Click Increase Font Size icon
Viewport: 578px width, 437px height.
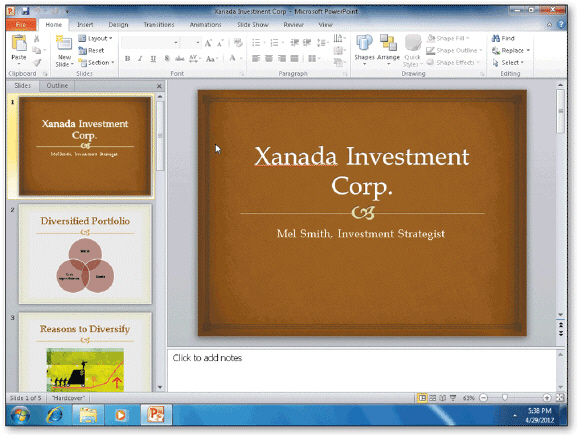(x=208, y=43)
